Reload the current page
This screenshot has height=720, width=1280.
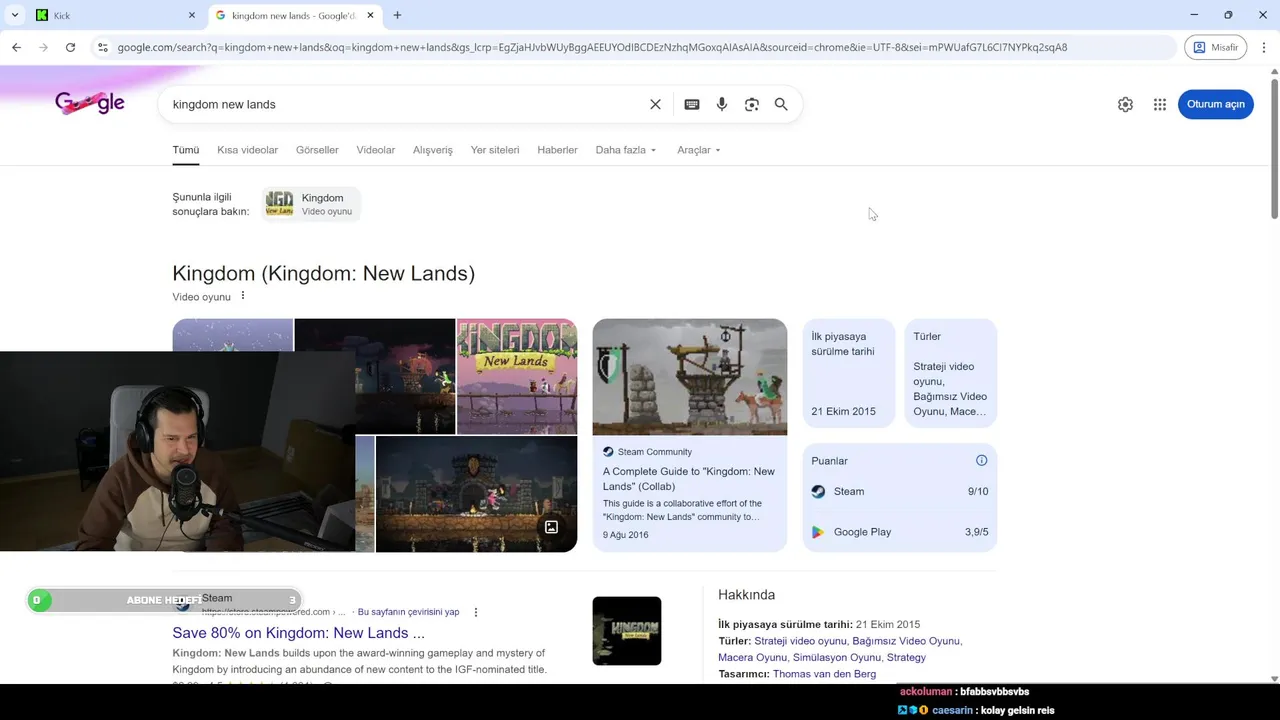point(70,47)
